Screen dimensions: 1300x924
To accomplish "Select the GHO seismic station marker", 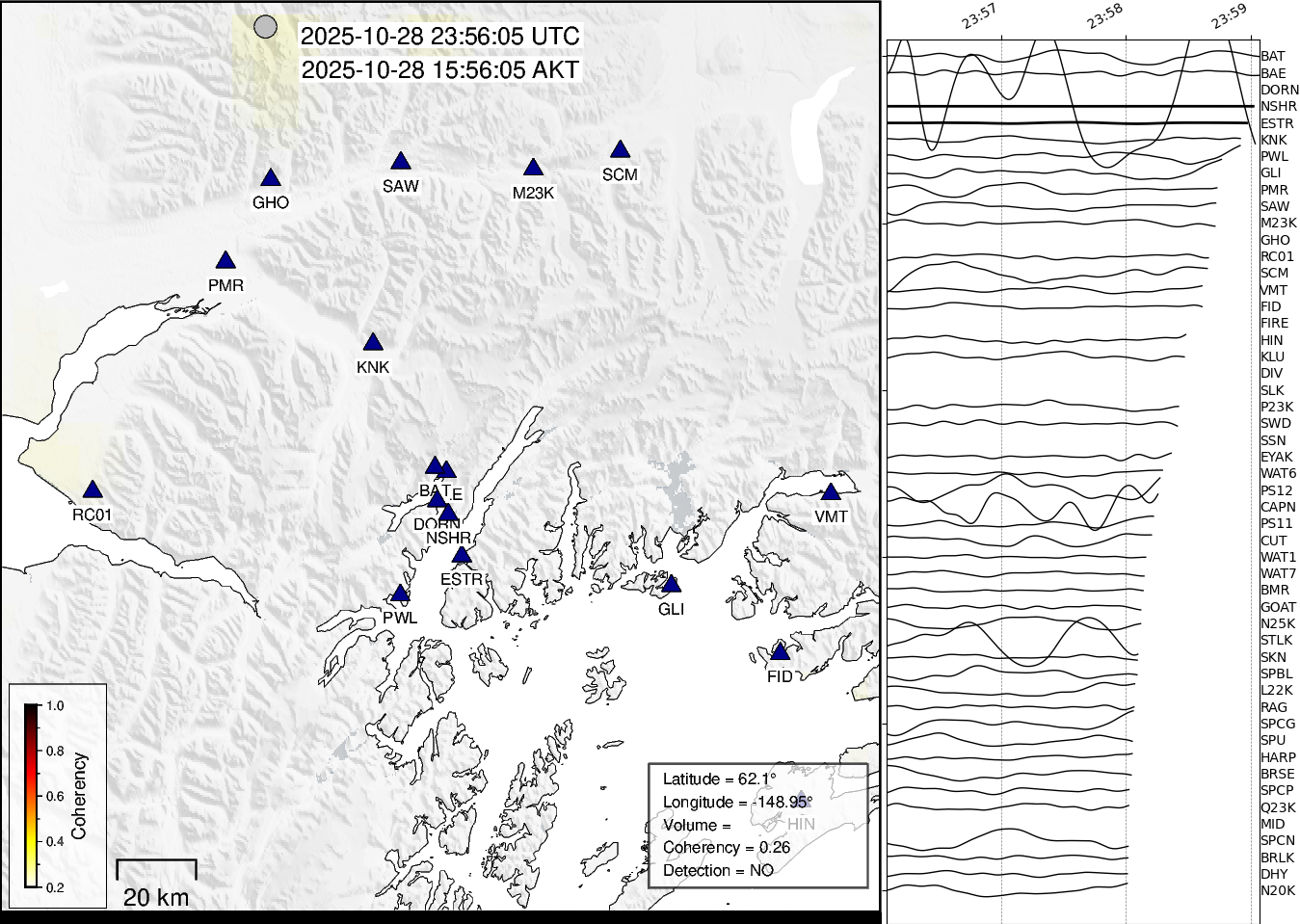I will 271,177.
